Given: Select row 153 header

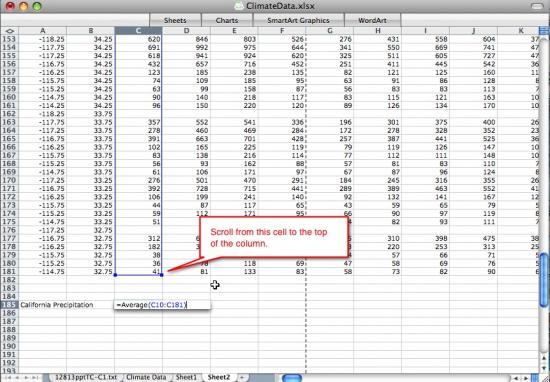Looking at the screenshot, I should (x=9, y=39).
